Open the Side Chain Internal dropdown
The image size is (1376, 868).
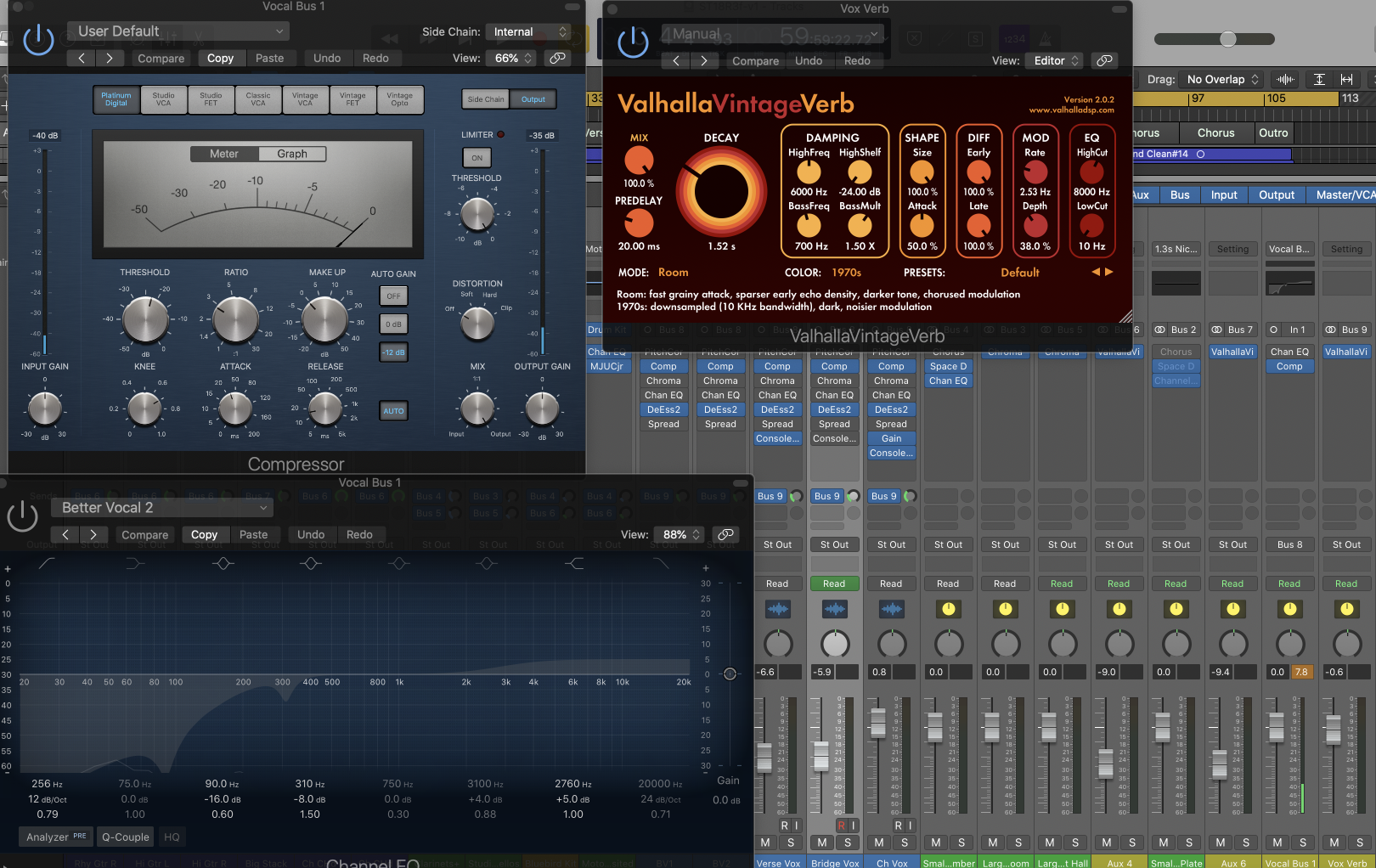(528, 31)
